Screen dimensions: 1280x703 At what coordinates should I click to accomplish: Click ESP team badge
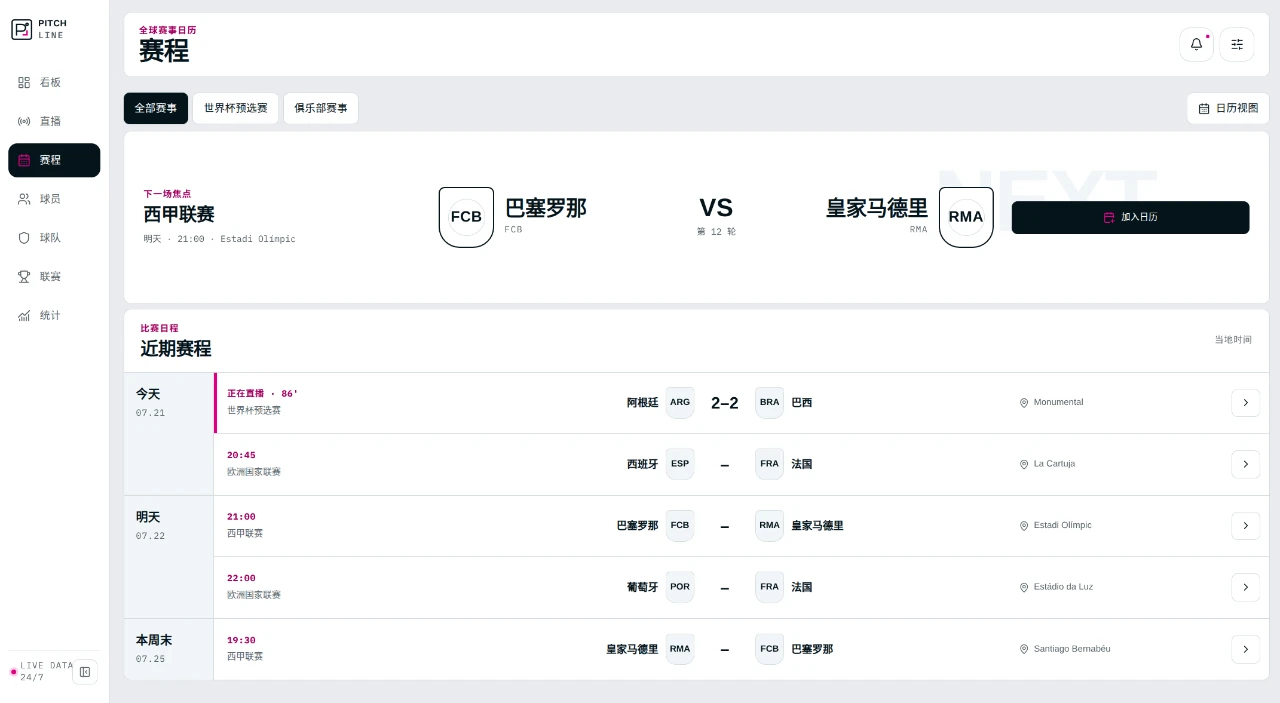[x=680, y=464]
